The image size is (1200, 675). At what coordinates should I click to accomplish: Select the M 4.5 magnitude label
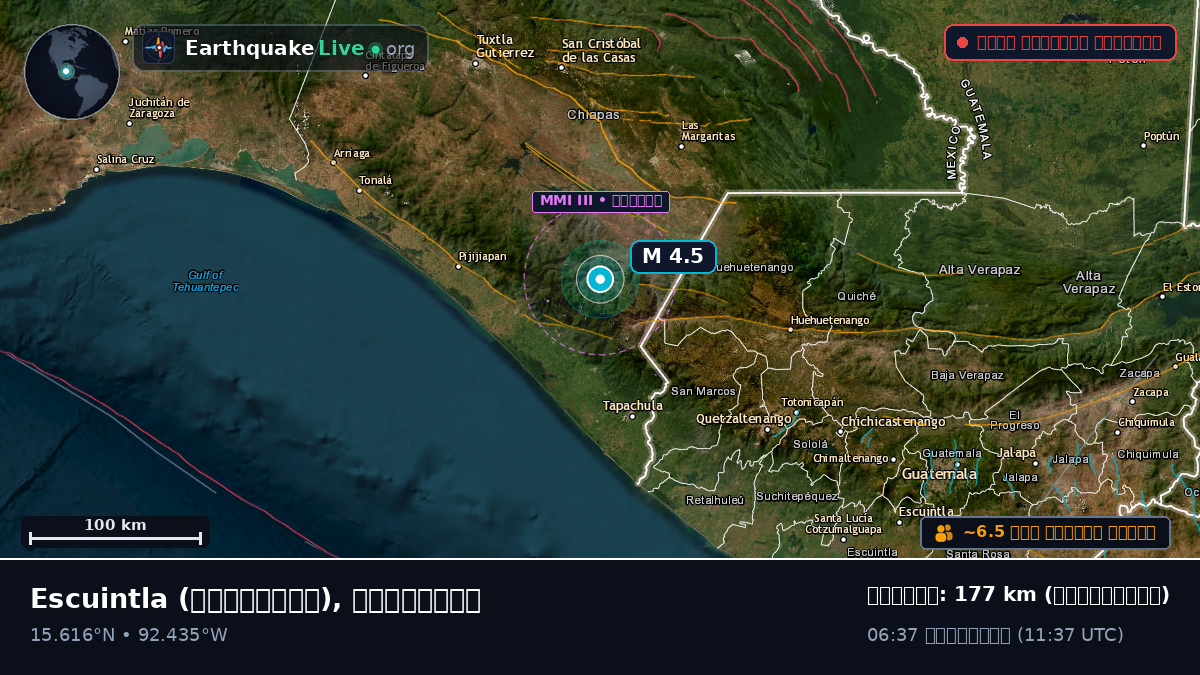coord(673,256)
